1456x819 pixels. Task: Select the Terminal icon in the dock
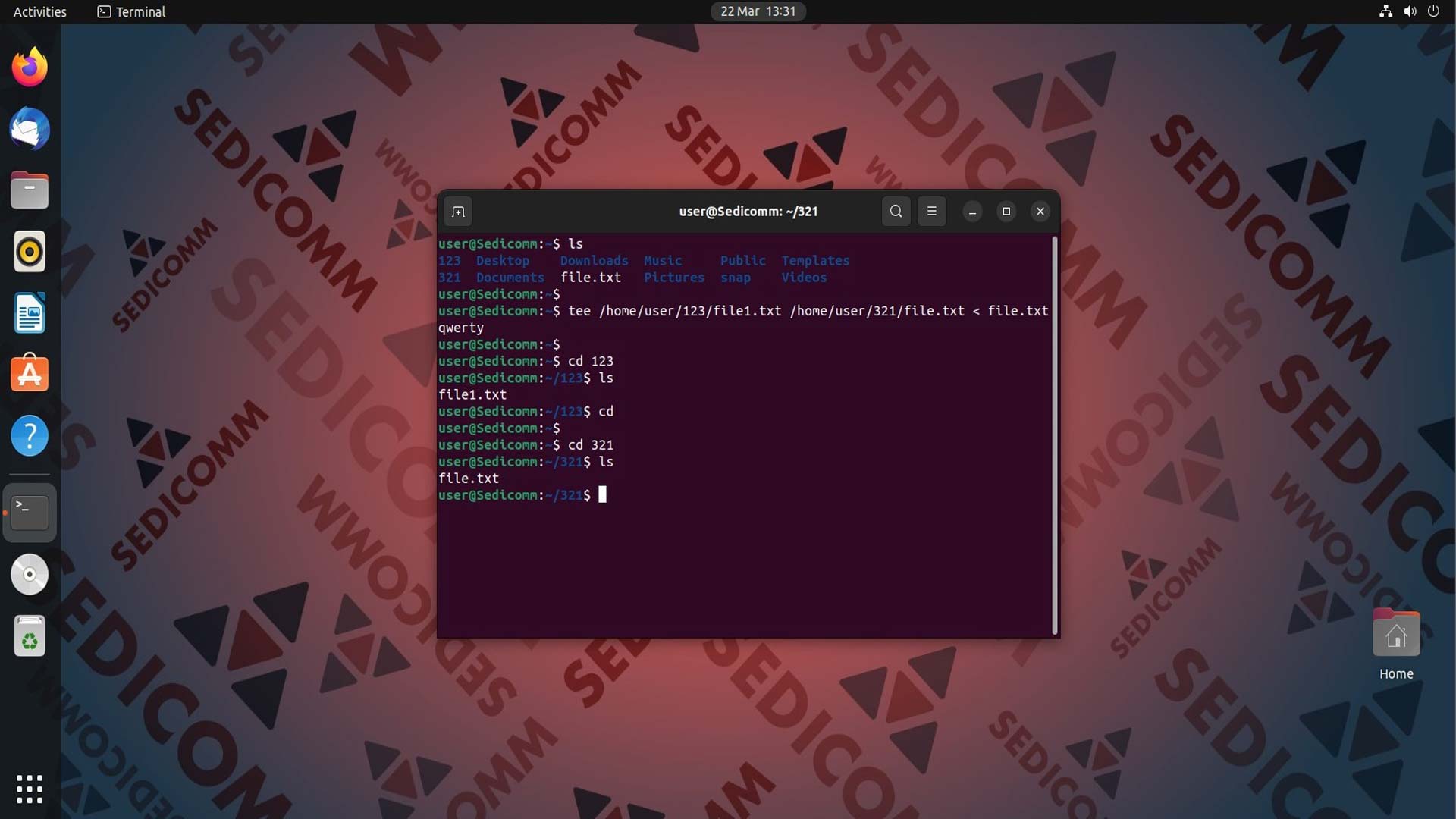pyautogui.click(x=30, y=513)
